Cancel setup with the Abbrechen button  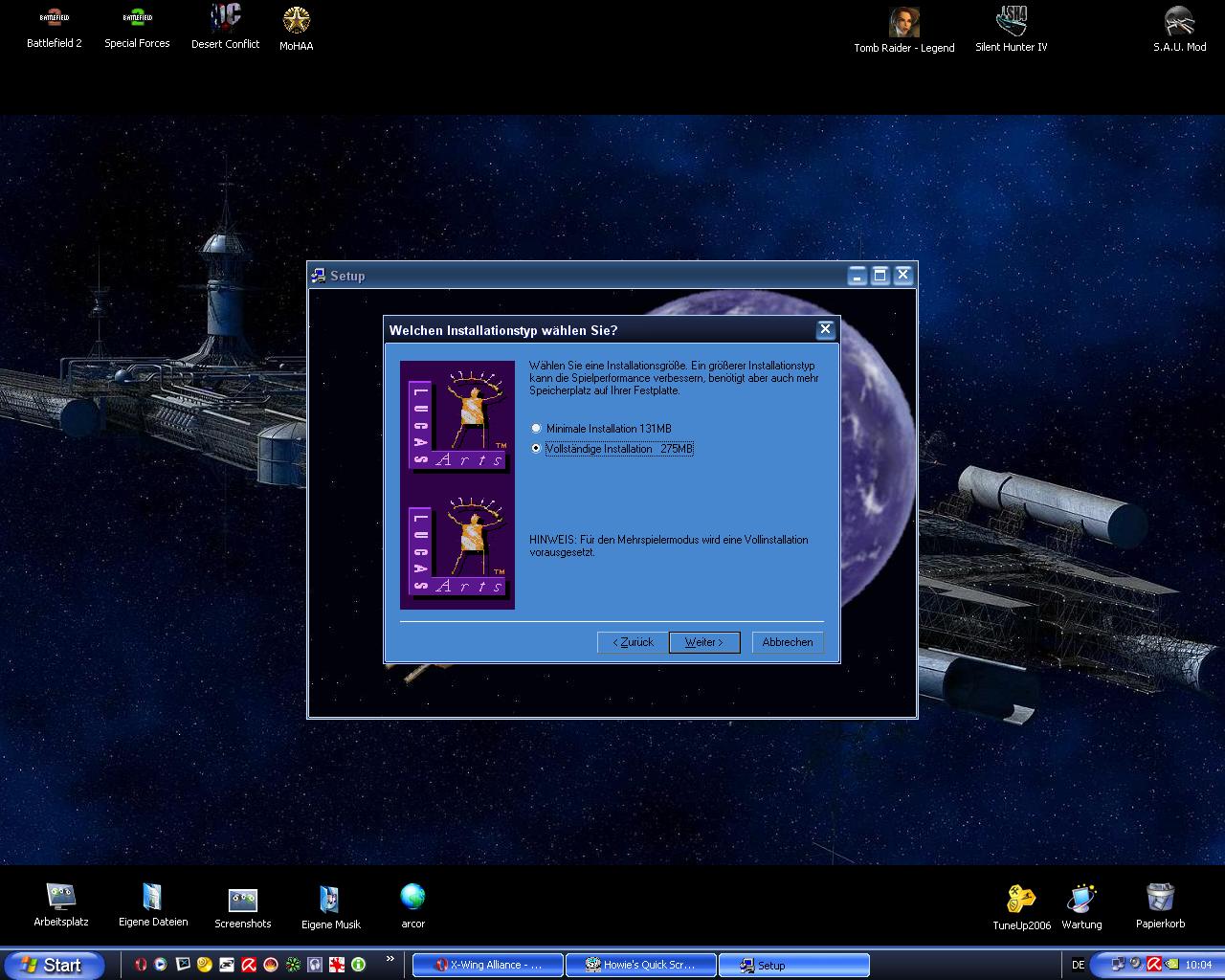tap(788, 642)
